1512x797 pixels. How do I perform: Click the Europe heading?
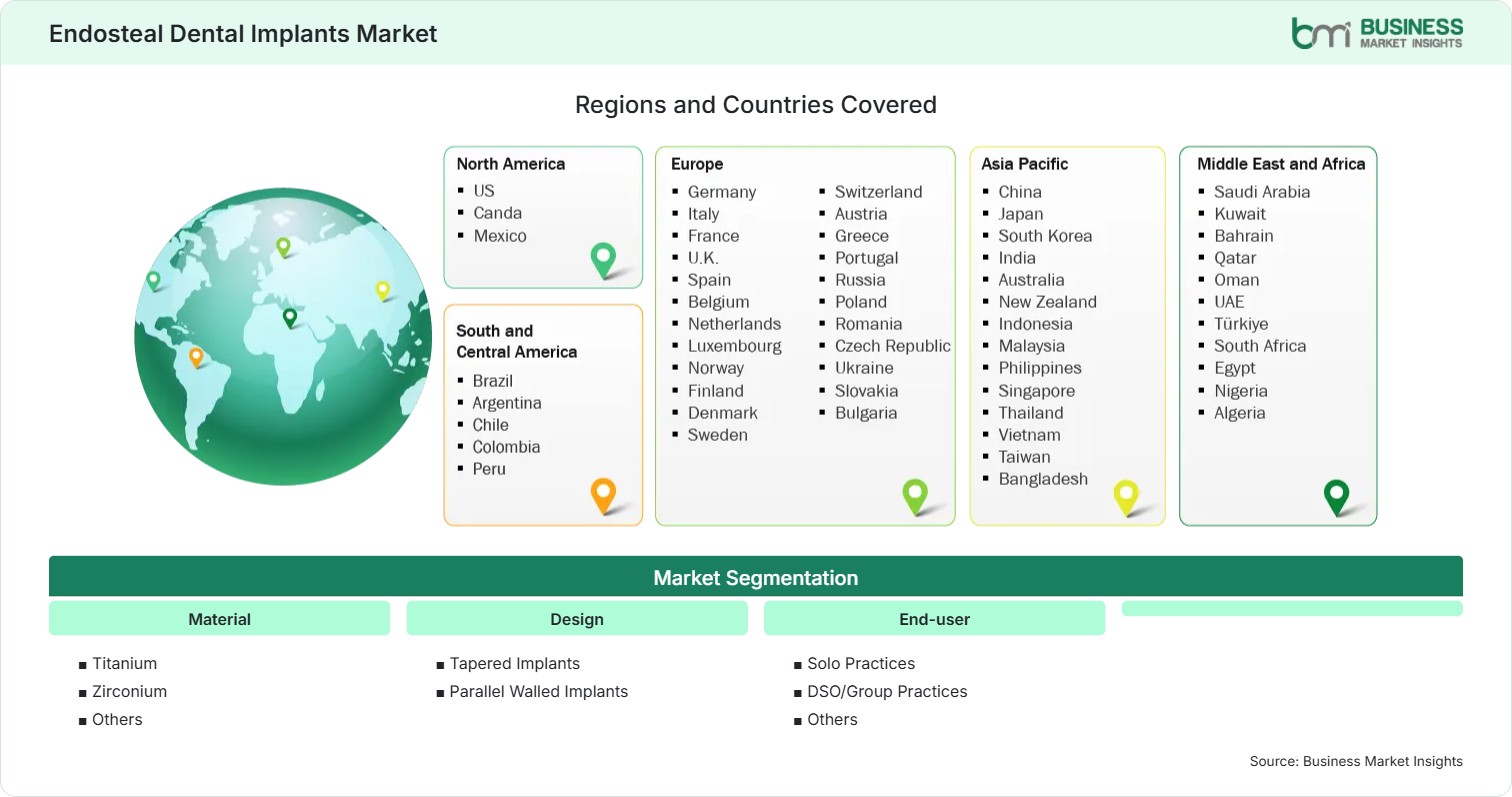[x=697, y=164]
